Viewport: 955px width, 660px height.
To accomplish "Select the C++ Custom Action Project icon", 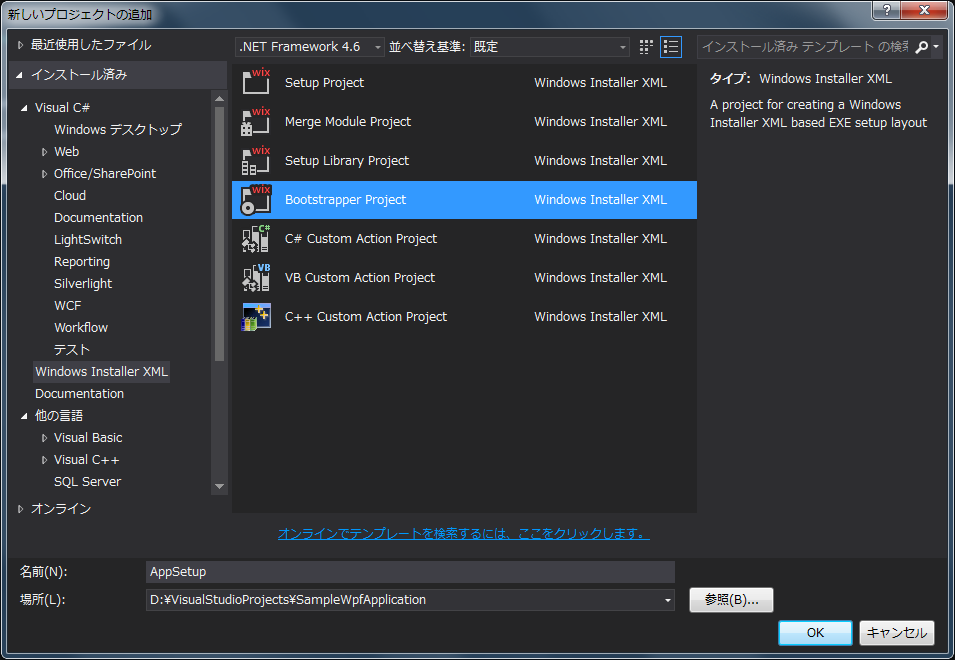I will (x=256, y=317).
